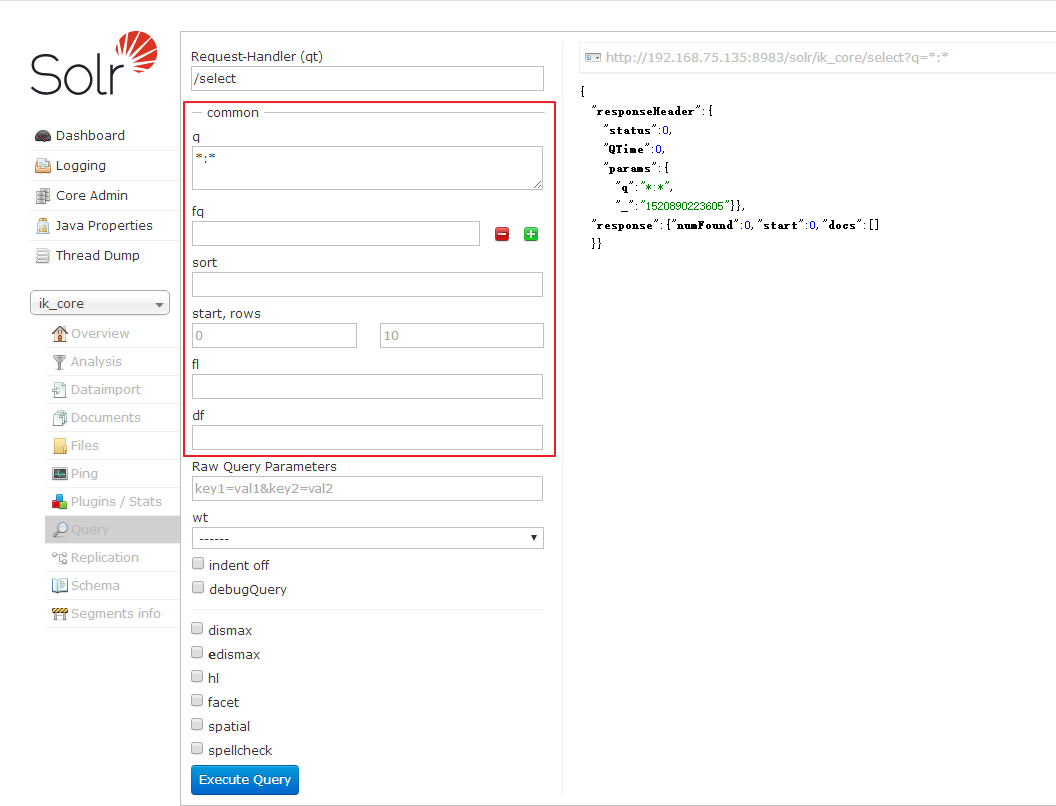
Task: Click the Java Properties icon
Action: coord(42,226)
